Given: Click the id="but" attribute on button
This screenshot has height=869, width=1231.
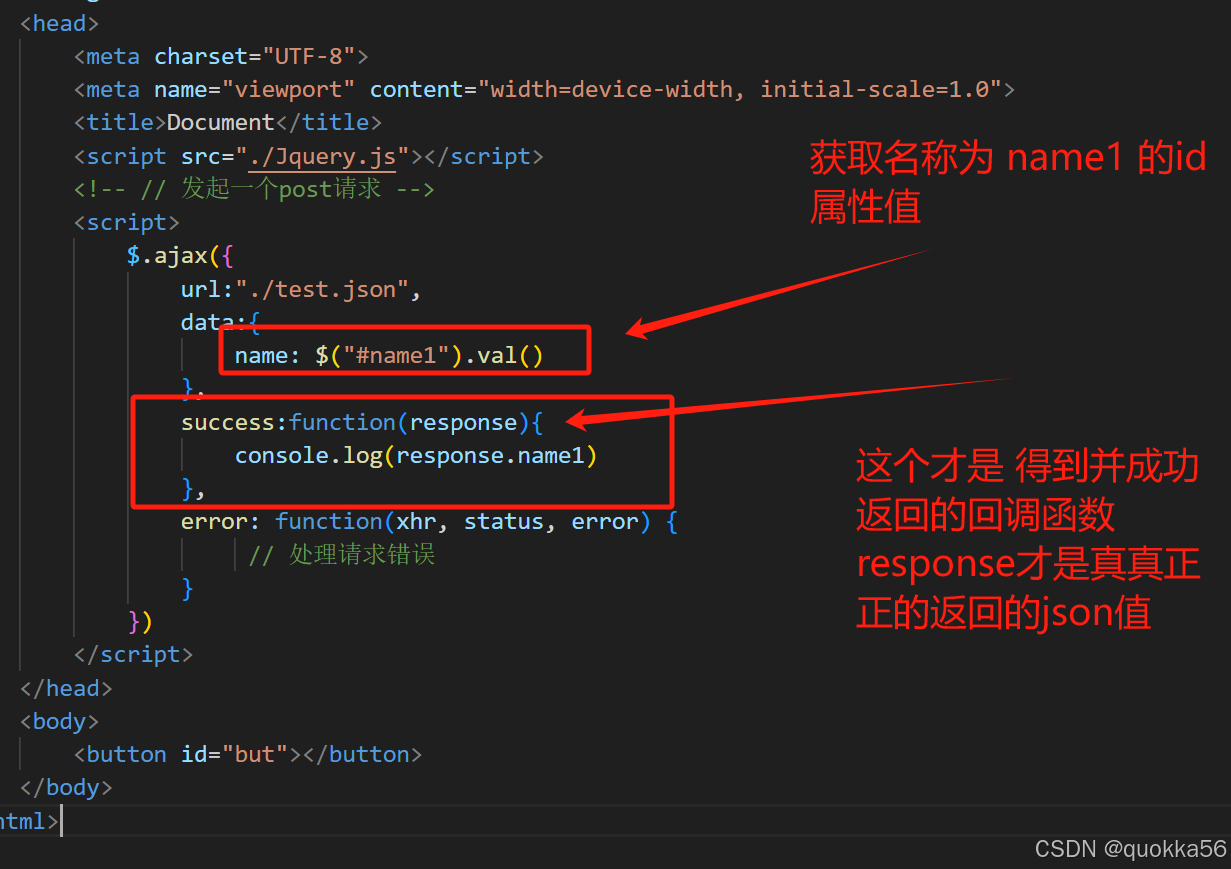Looking at the screenshot, I should coord(234,754).
